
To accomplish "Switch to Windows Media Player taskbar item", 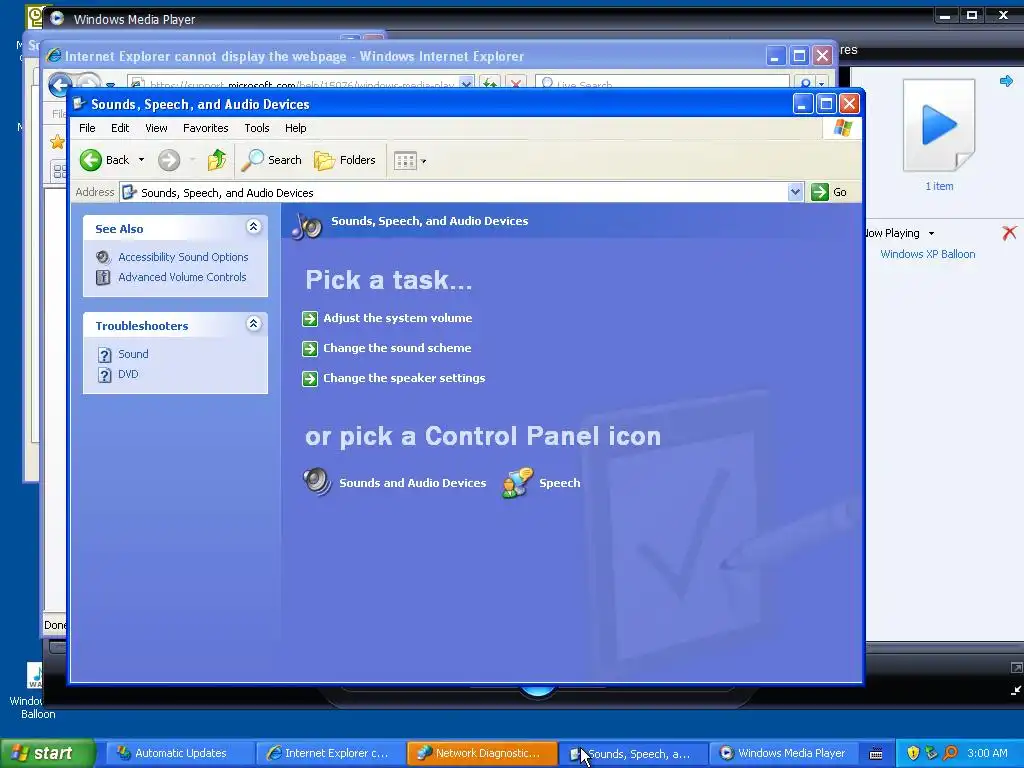I will [784, 753].
